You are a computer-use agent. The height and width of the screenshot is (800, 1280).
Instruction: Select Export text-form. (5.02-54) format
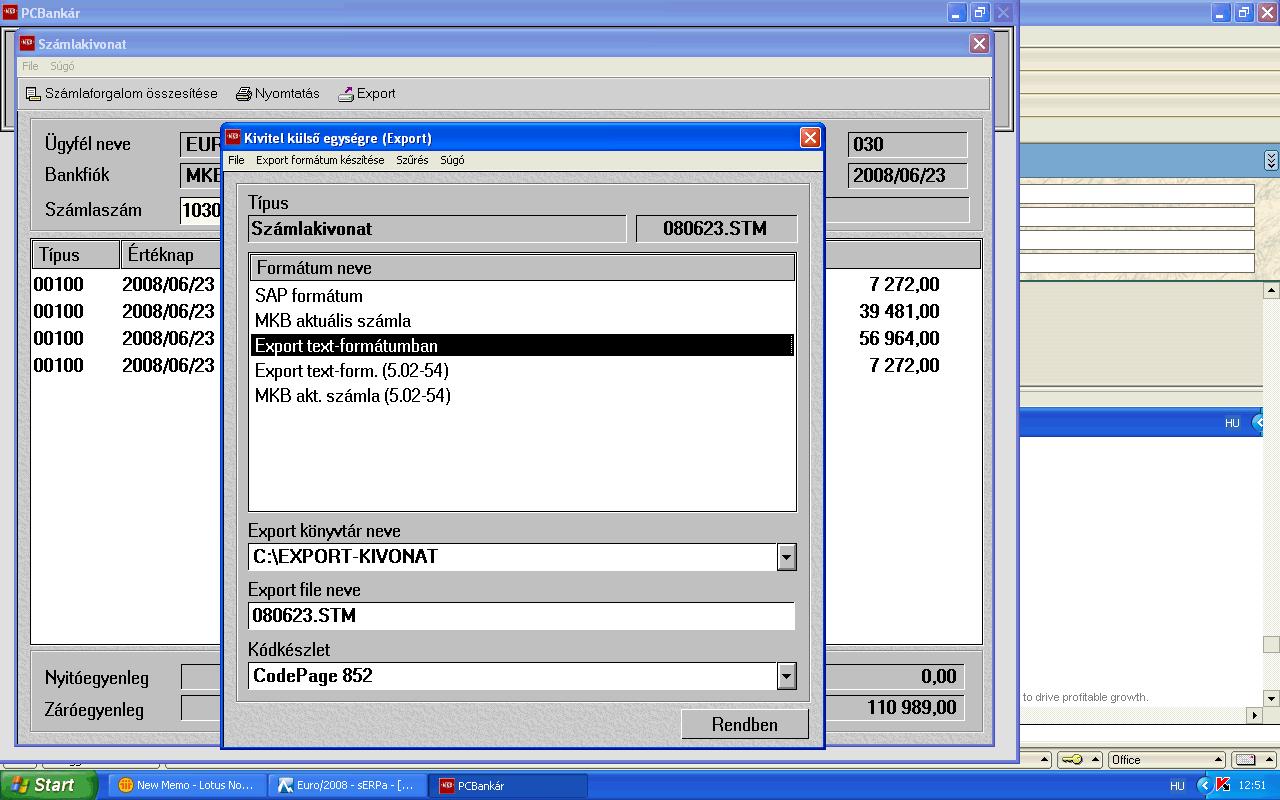(x=522, y=371)
